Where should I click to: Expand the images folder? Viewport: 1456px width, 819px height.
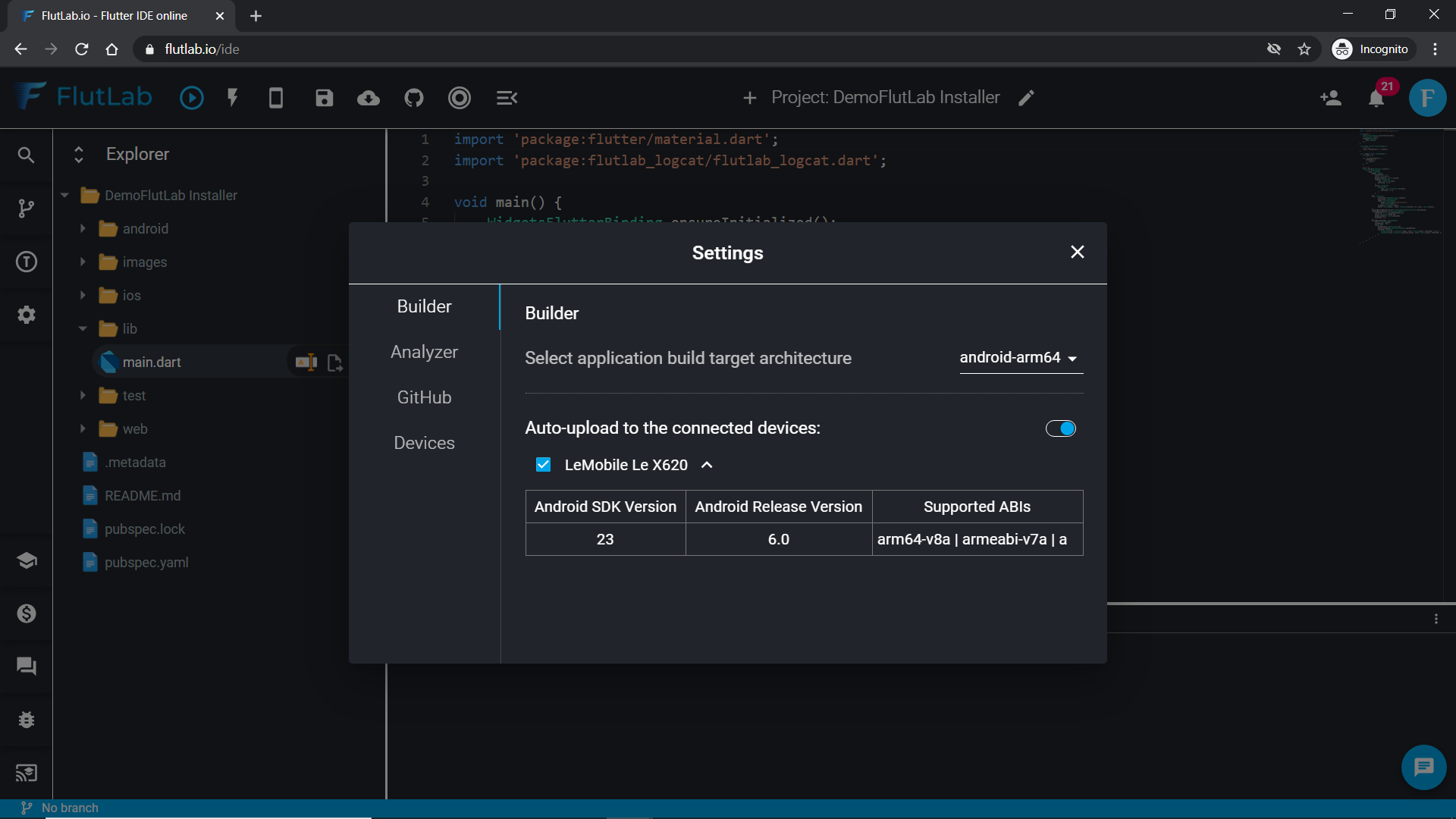coord(83,262)
